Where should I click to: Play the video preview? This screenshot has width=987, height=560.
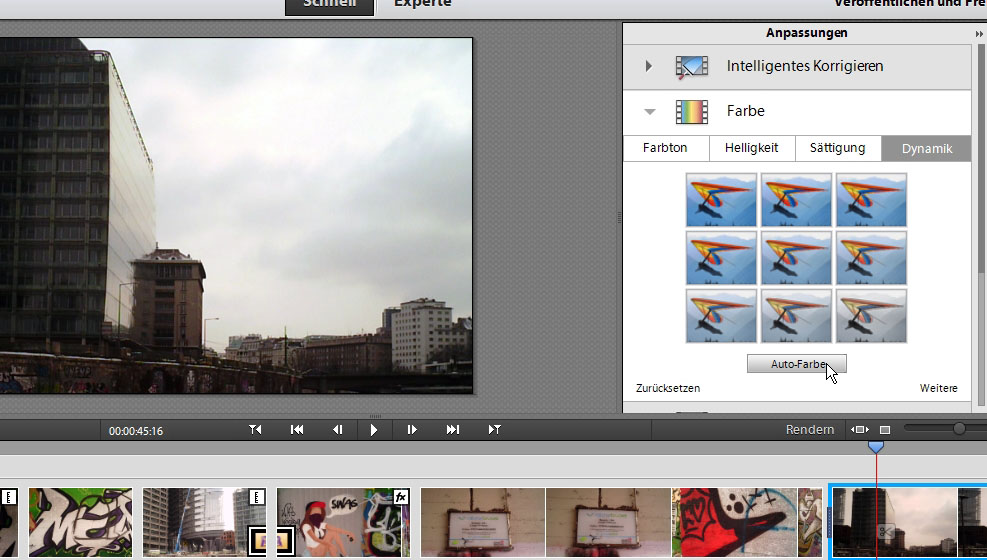point(374,430)
